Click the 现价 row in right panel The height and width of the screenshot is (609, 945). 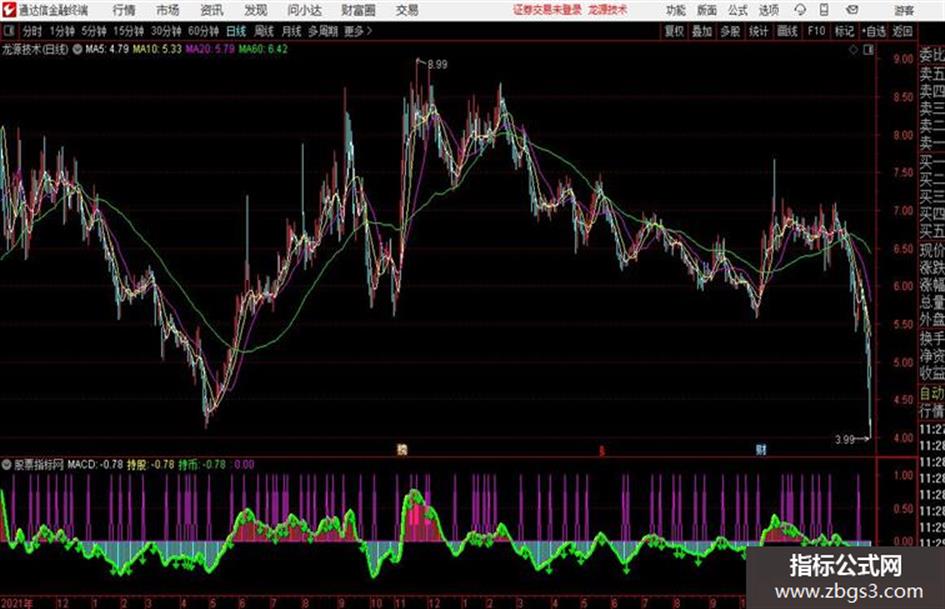[932, 250]
